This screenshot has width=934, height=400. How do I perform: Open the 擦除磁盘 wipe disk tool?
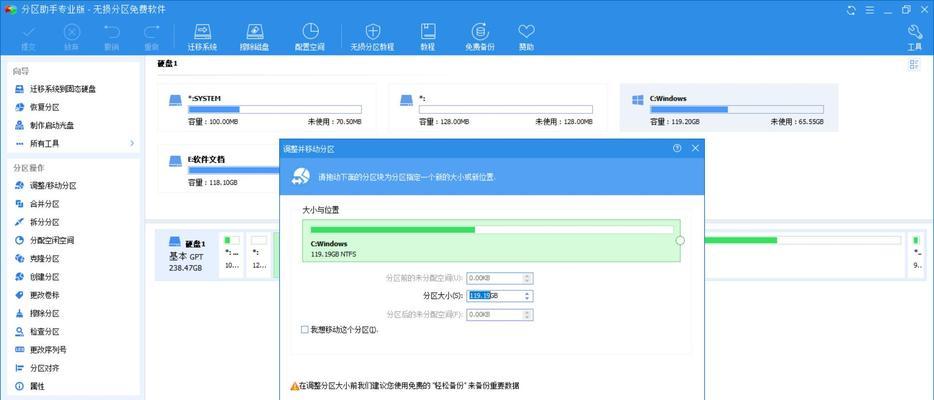click(x=254, y=37)
